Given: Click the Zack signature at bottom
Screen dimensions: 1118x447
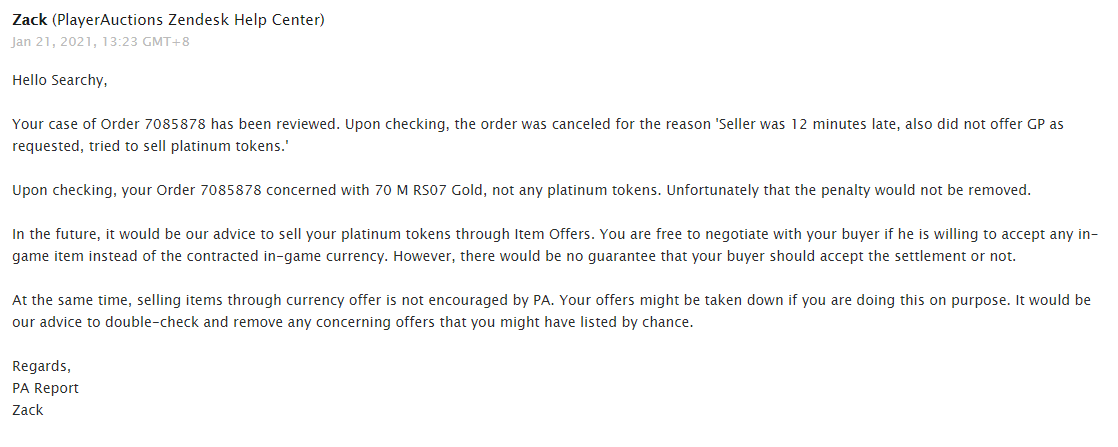Looking at the screenshot, I should 28,410.
